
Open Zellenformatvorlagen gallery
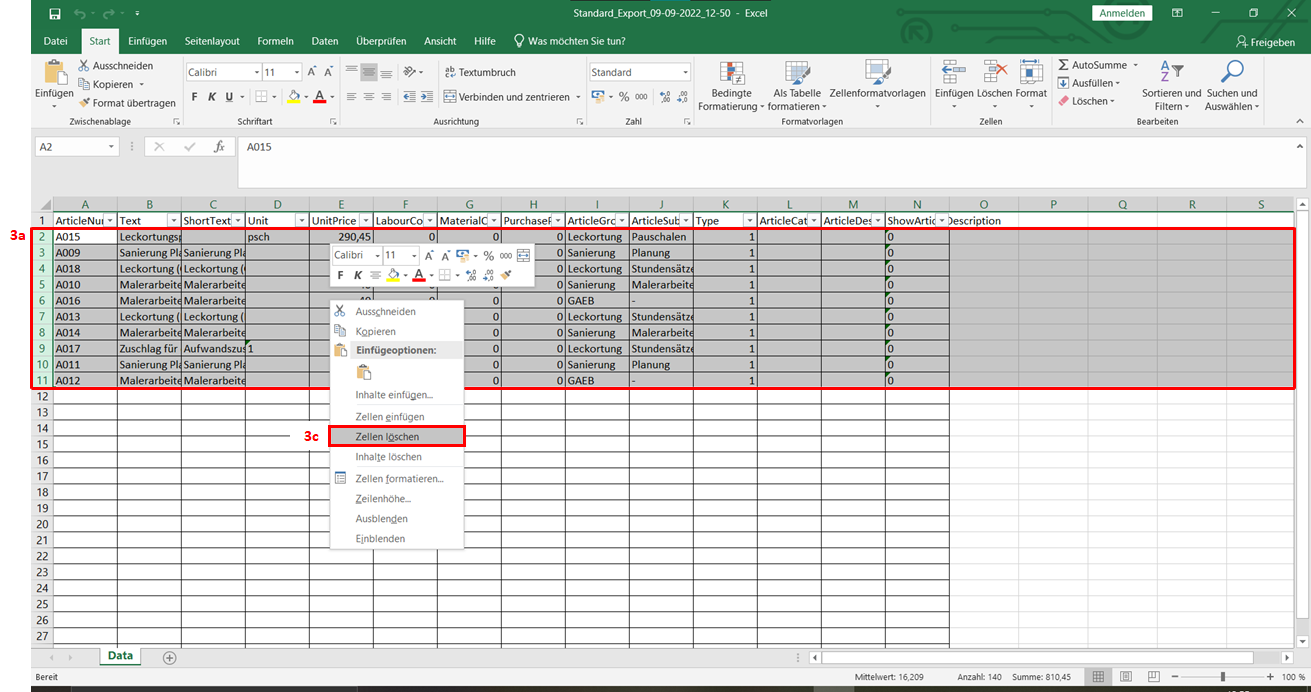coord(878,87)
